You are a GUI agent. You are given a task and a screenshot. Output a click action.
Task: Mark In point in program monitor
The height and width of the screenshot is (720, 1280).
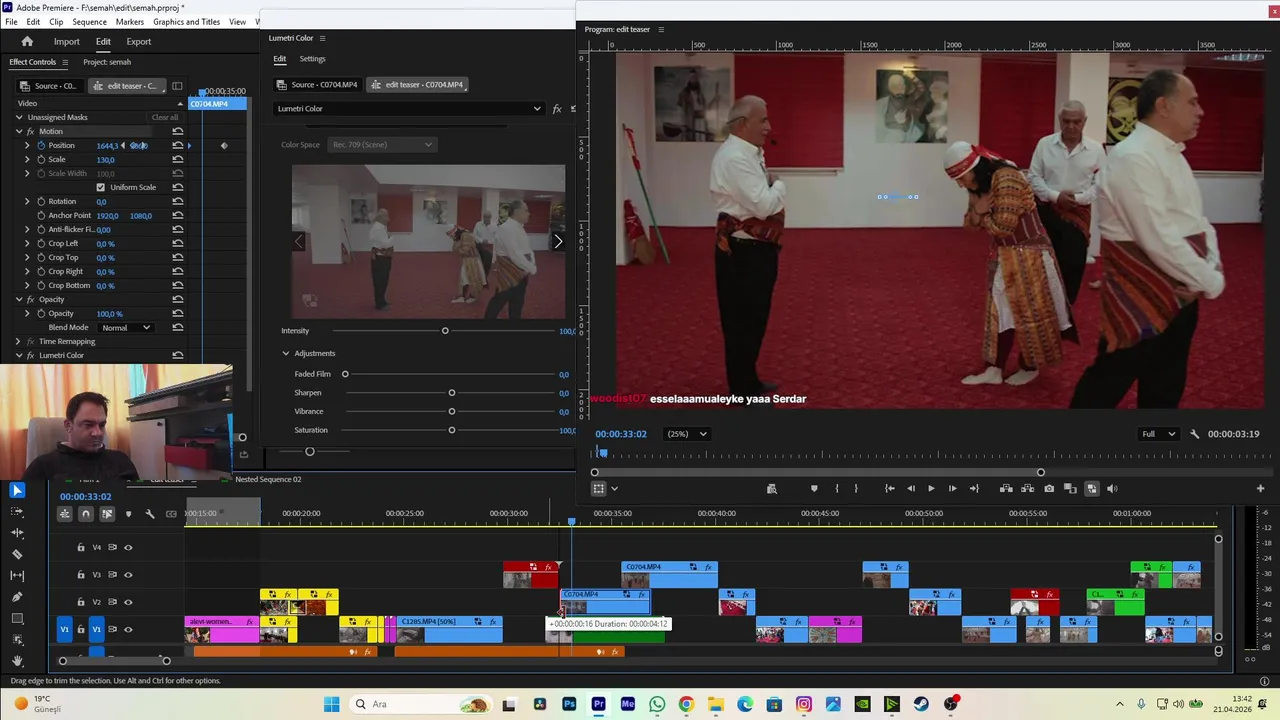[837, 489]
